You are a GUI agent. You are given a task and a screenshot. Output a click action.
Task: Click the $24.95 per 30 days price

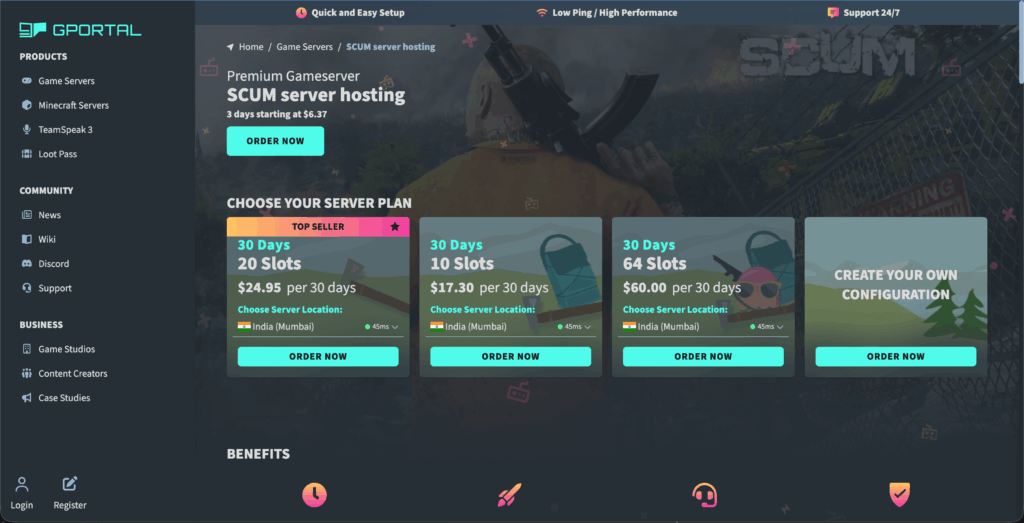[x=297, y=287]
